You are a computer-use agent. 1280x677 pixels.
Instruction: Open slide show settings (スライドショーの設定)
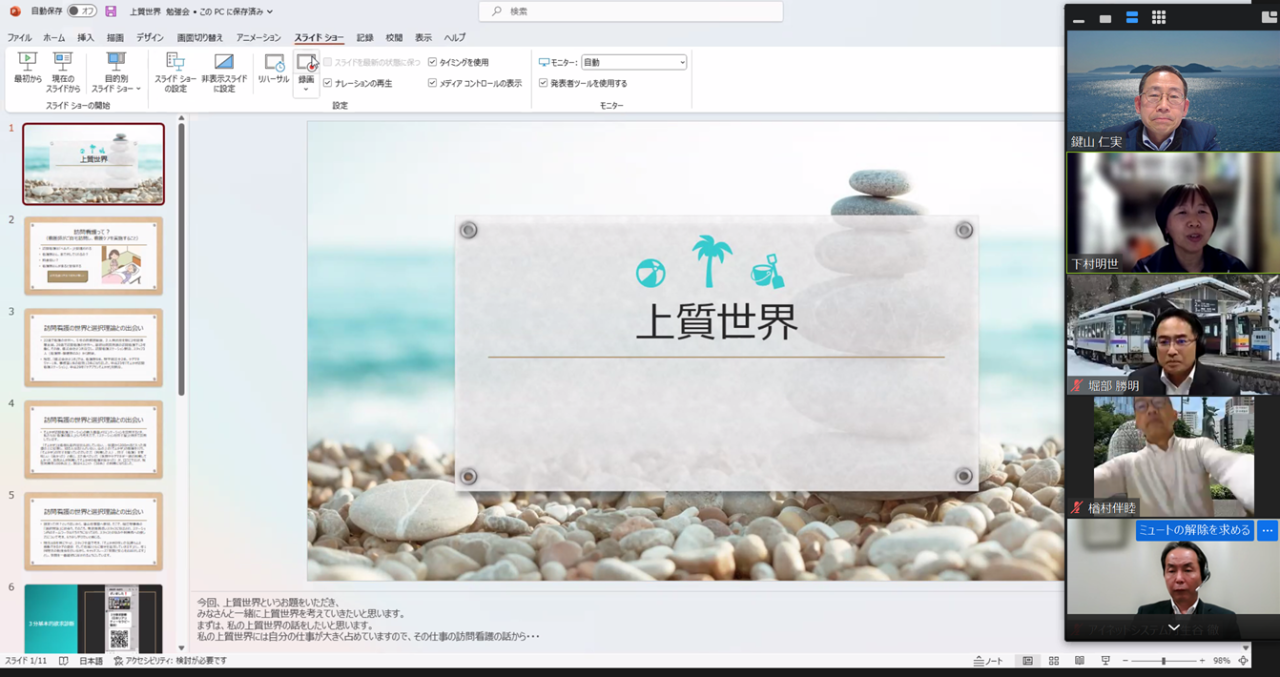pos(175,69)
